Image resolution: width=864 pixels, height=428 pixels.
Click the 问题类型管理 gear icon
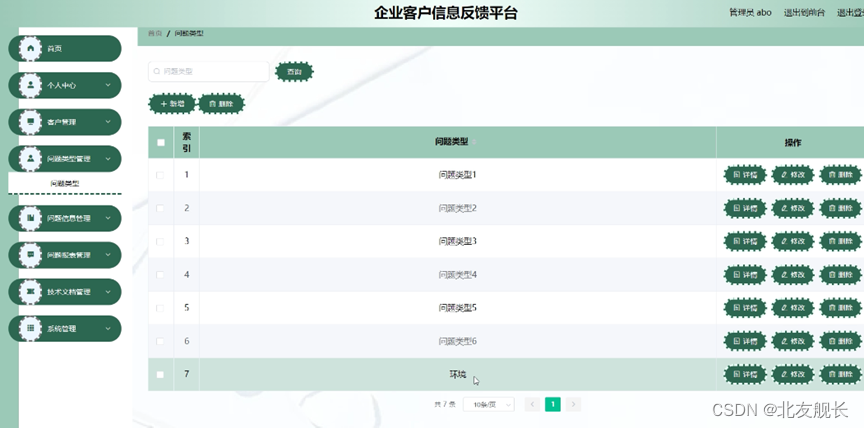tap(30, 159)
